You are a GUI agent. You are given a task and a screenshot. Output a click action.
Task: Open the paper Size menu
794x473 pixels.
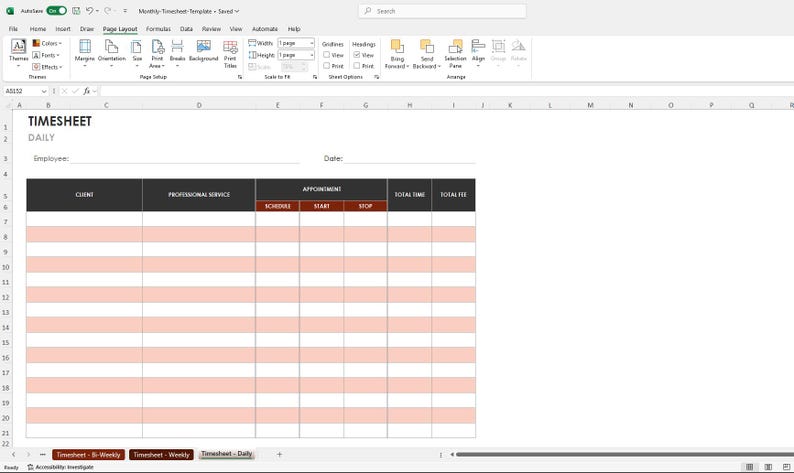point(137,53)
